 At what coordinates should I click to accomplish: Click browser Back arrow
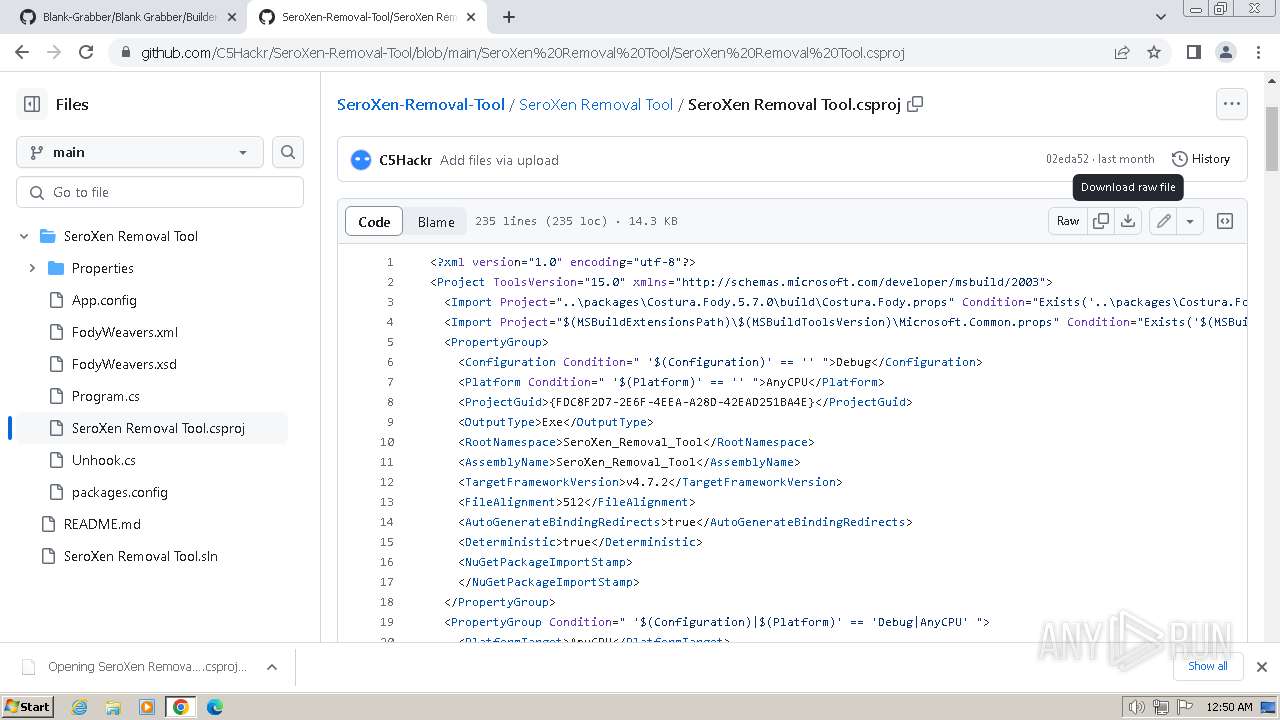[22, 52]
